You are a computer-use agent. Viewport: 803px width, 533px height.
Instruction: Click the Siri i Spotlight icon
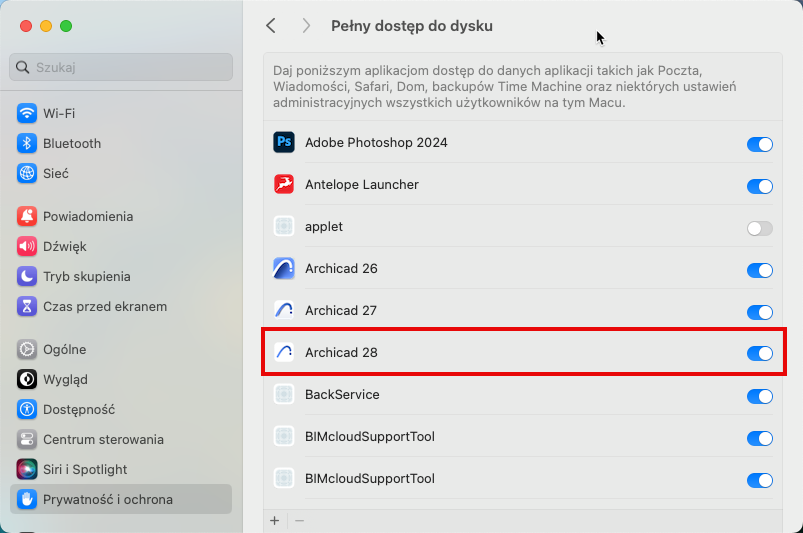[27, 469]
